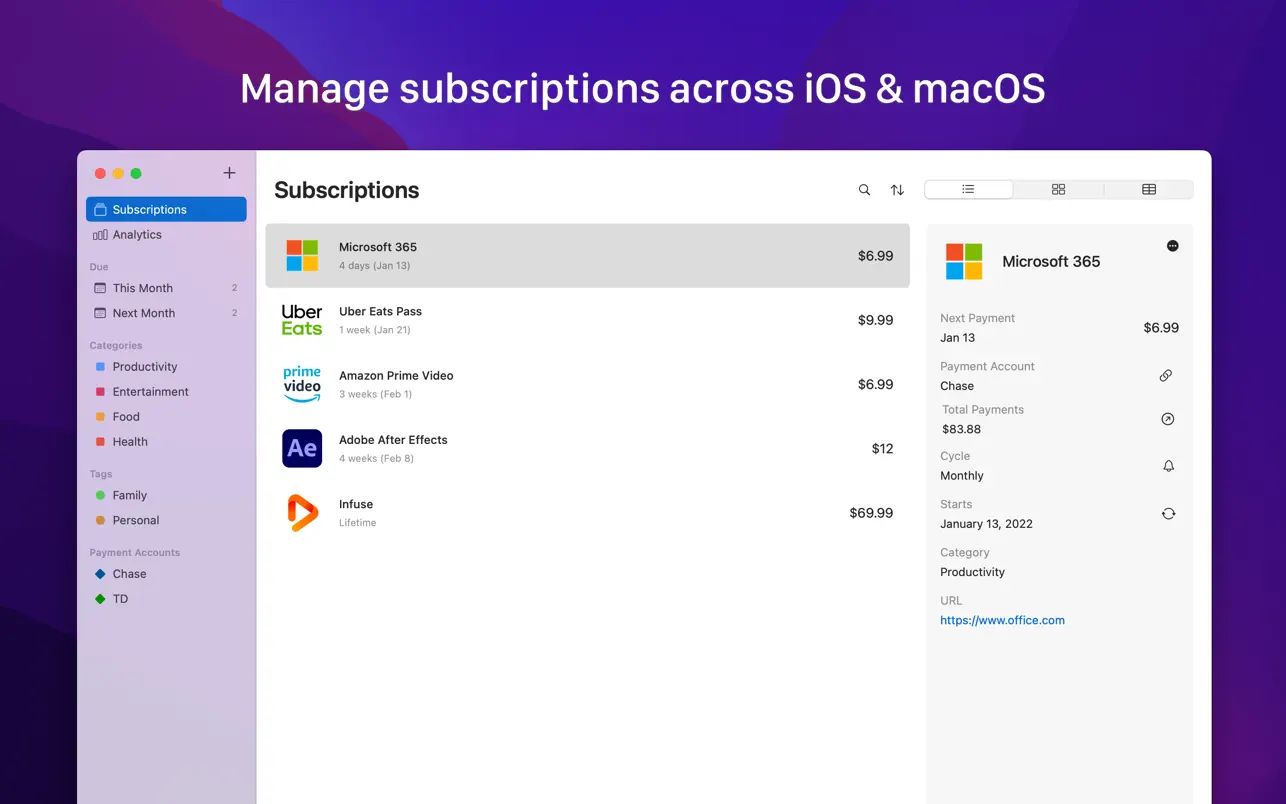Open the search icon in the toolbar

pyautogui.click(x=864, y=189)
